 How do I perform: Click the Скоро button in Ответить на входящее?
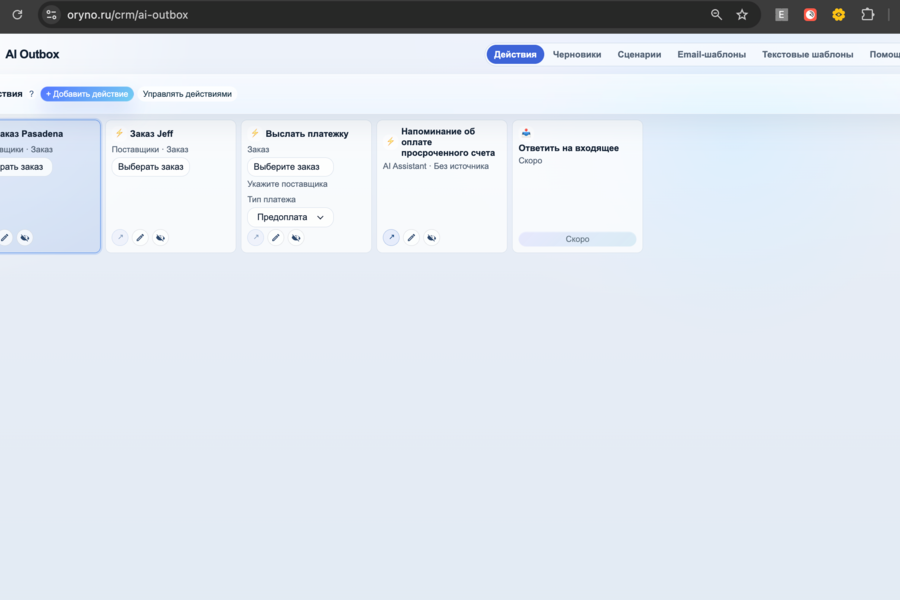point(577,239)
